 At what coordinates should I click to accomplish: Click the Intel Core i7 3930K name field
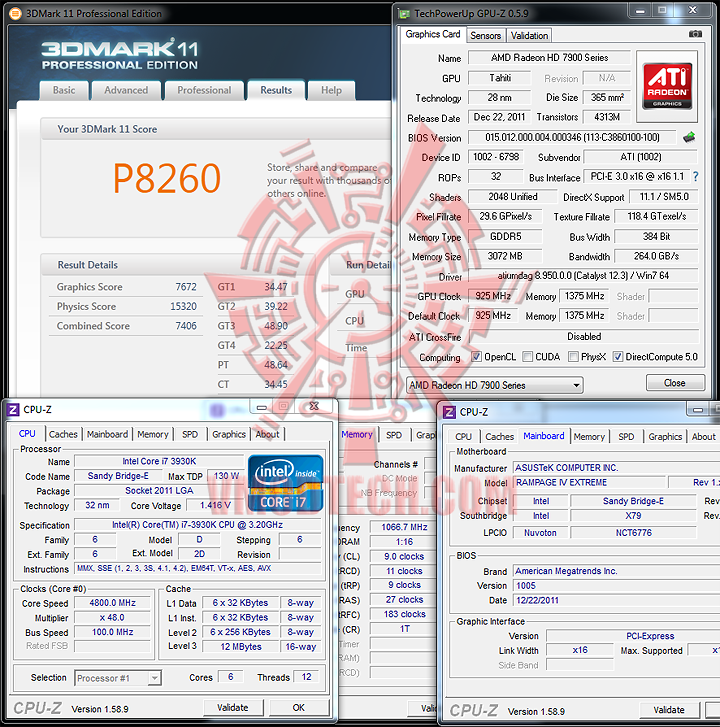[x=159, y=461]
